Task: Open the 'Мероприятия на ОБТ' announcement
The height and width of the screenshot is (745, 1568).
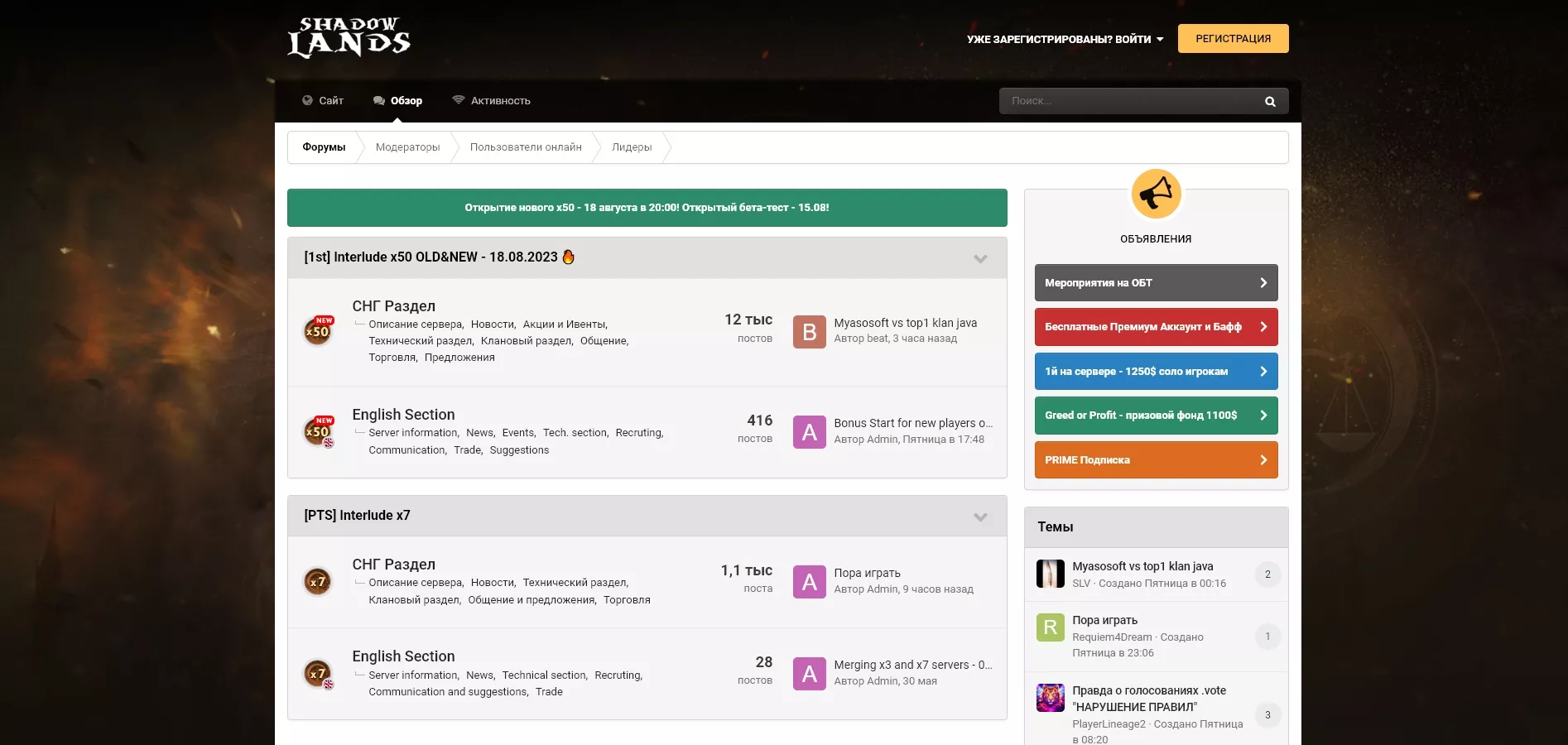Action: [x=1156, y=283]
